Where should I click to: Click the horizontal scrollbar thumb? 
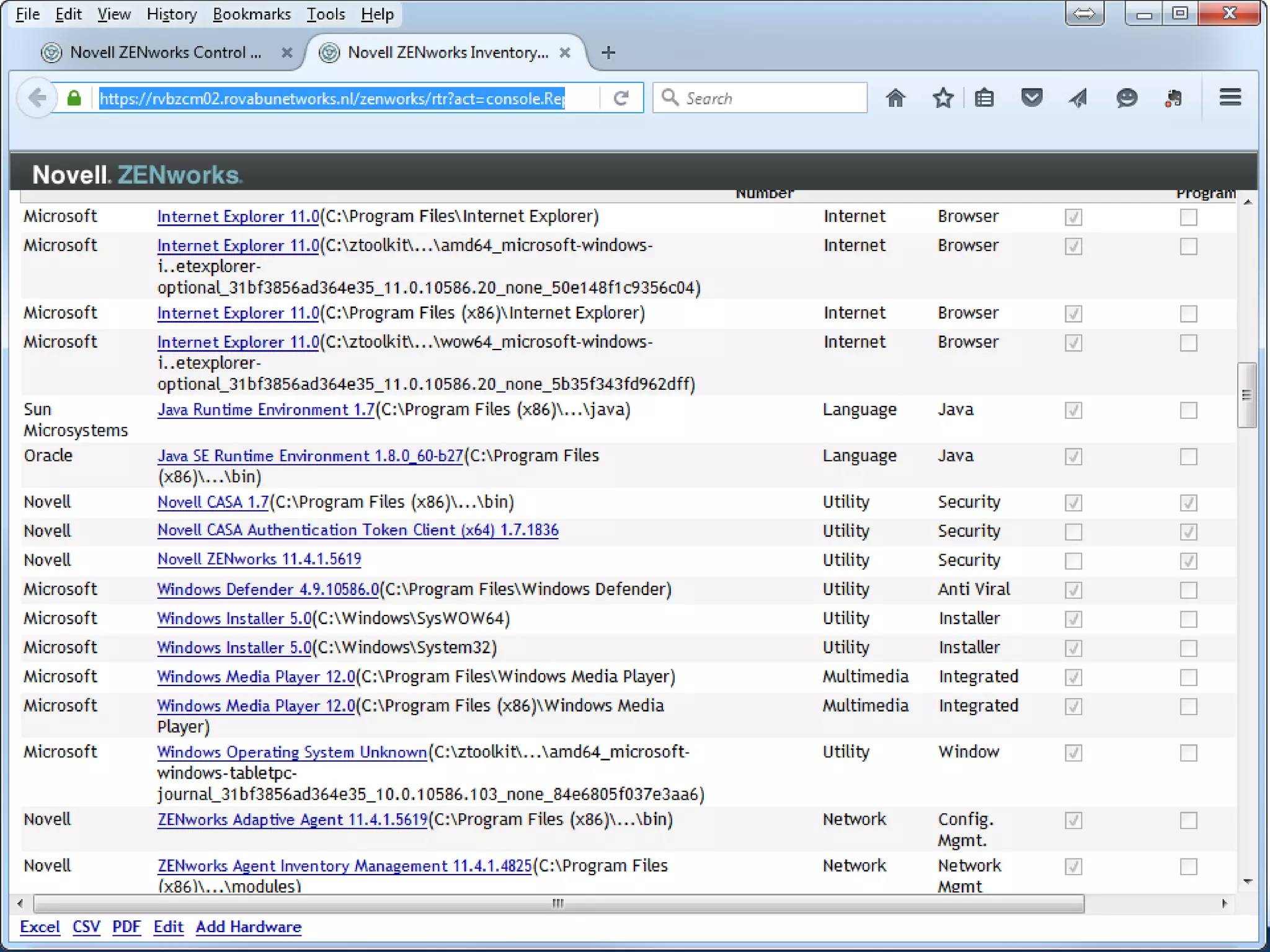tap(558, 904)
